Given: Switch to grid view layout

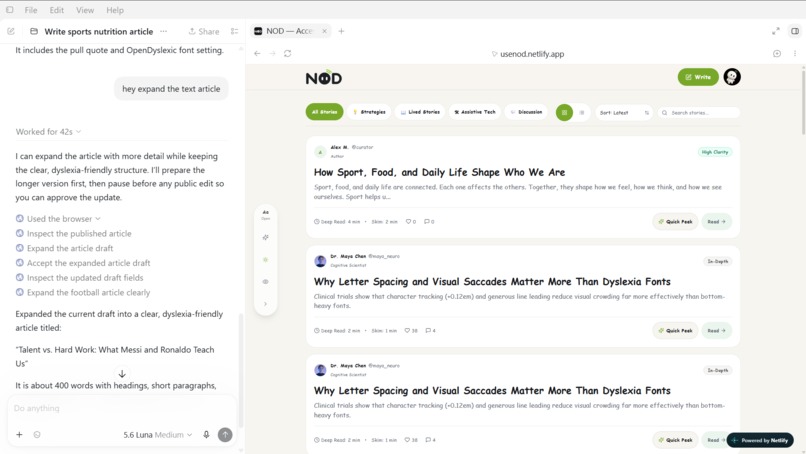Looking at the screenshot, I should point(564,112).
